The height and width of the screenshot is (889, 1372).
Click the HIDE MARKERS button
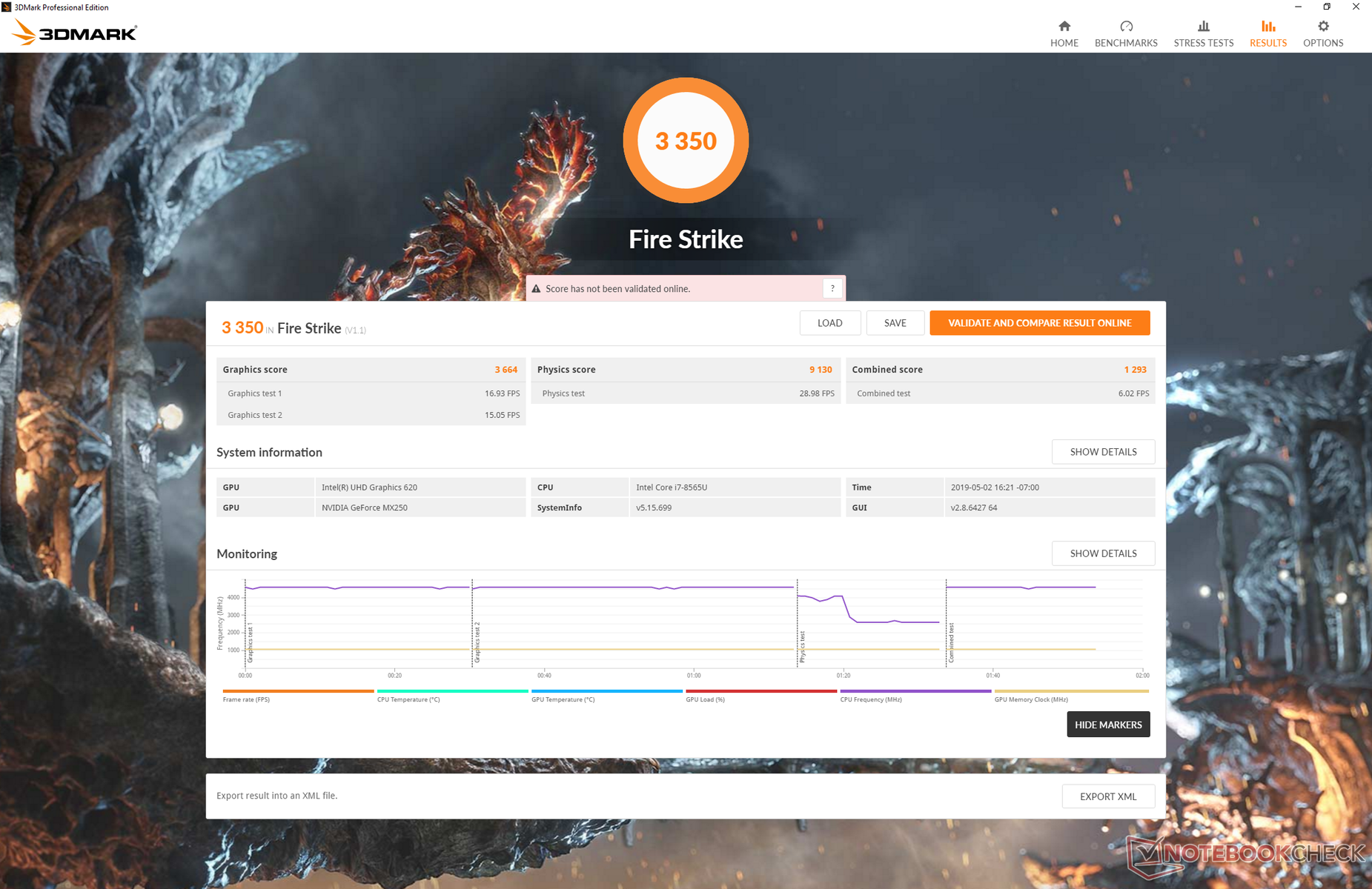[x=1108, y=725]
